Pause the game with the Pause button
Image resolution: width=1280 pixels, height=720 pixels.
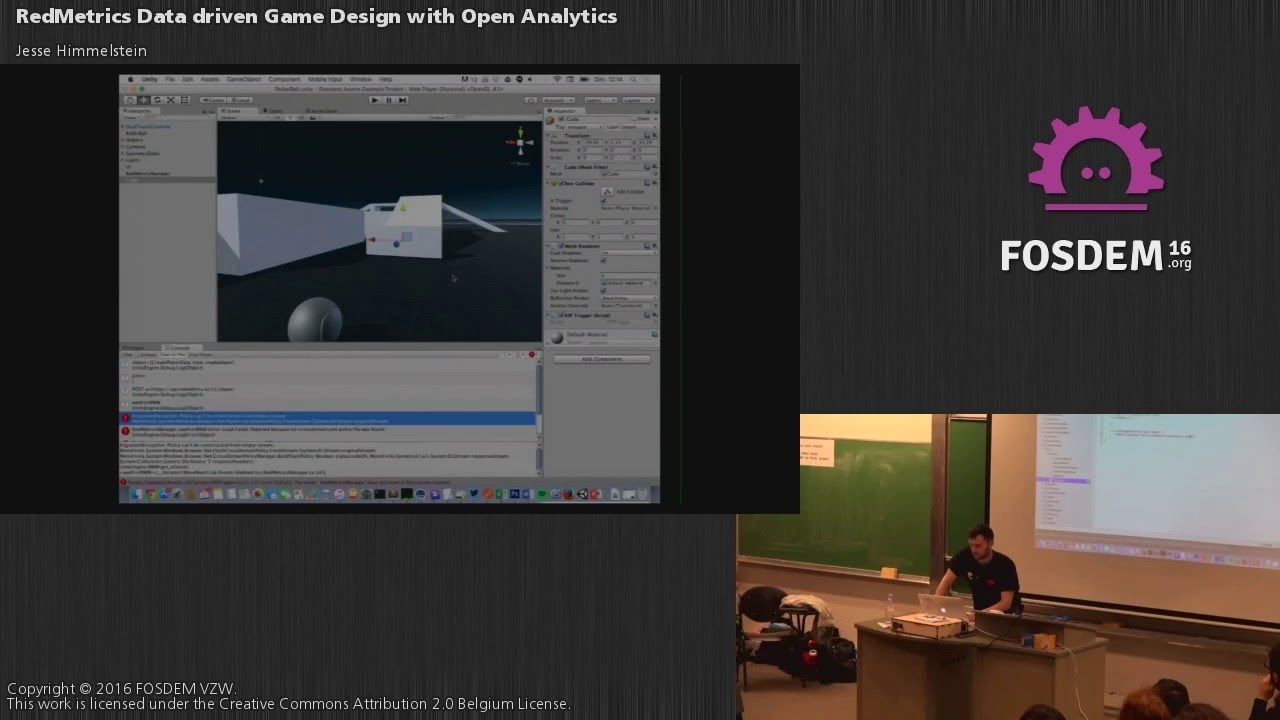[389, 100]
